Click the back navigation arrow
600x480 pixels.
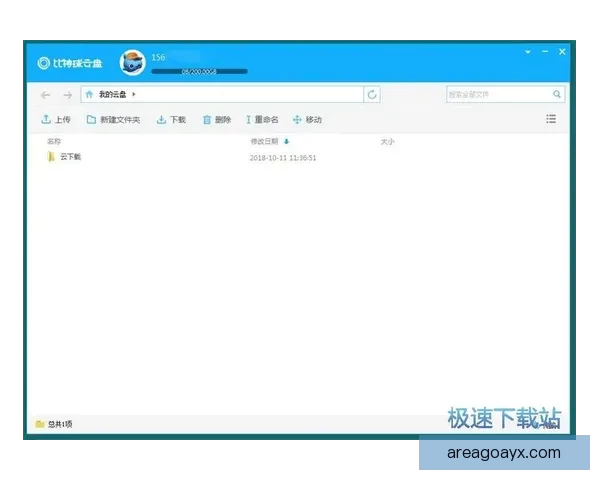pyautogui.click(x=46, y=95)
